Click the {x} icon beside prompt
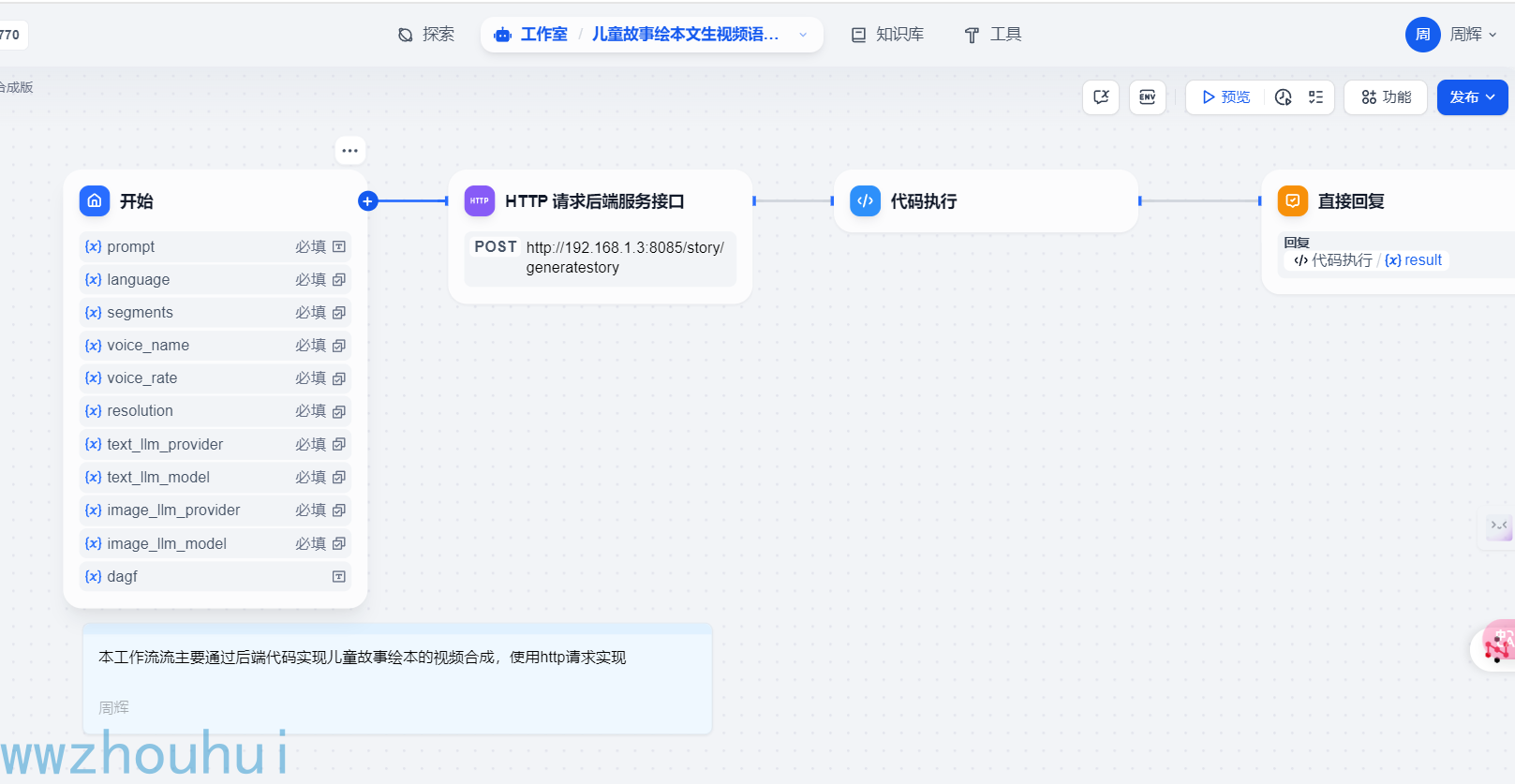 [93, 247]
